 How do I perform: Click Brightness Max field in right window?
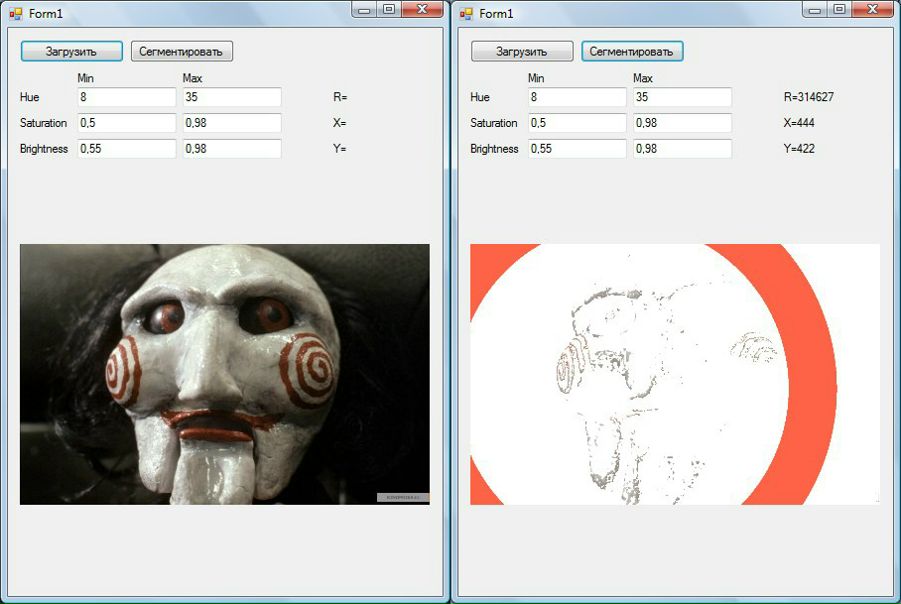683,149
